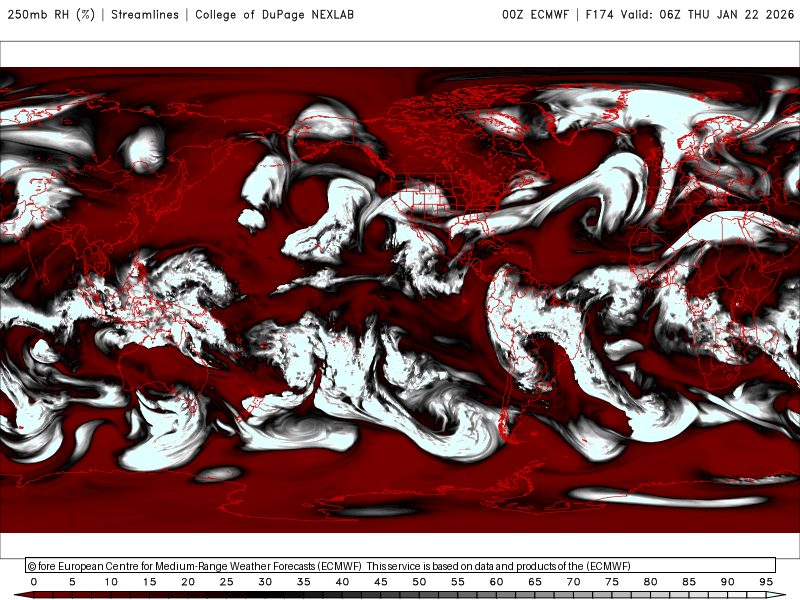Click 'College of DuPage NEXLAB' header text
Viewport: 800px width, 600px height.
pos(274,14)
